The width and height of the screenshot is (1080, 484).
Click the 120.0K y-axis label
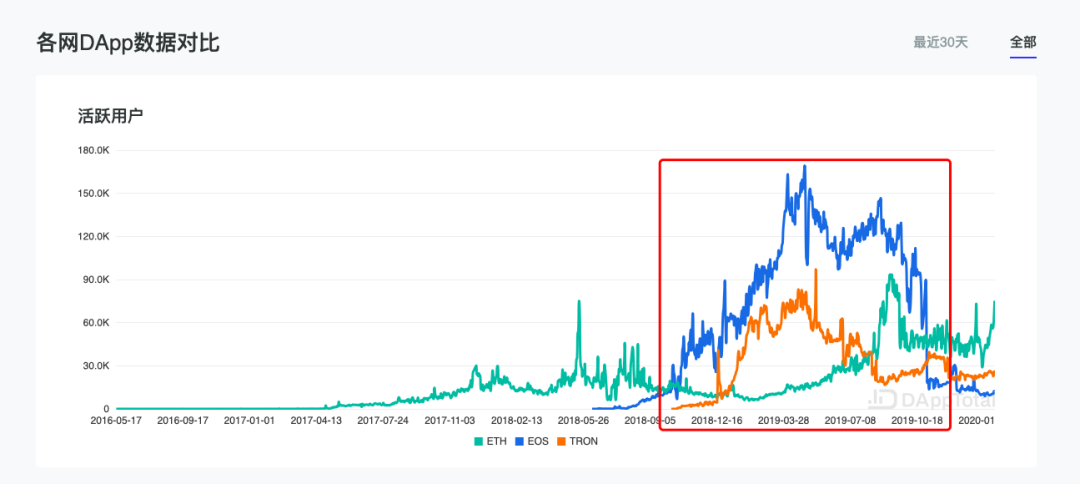[94, 237]
